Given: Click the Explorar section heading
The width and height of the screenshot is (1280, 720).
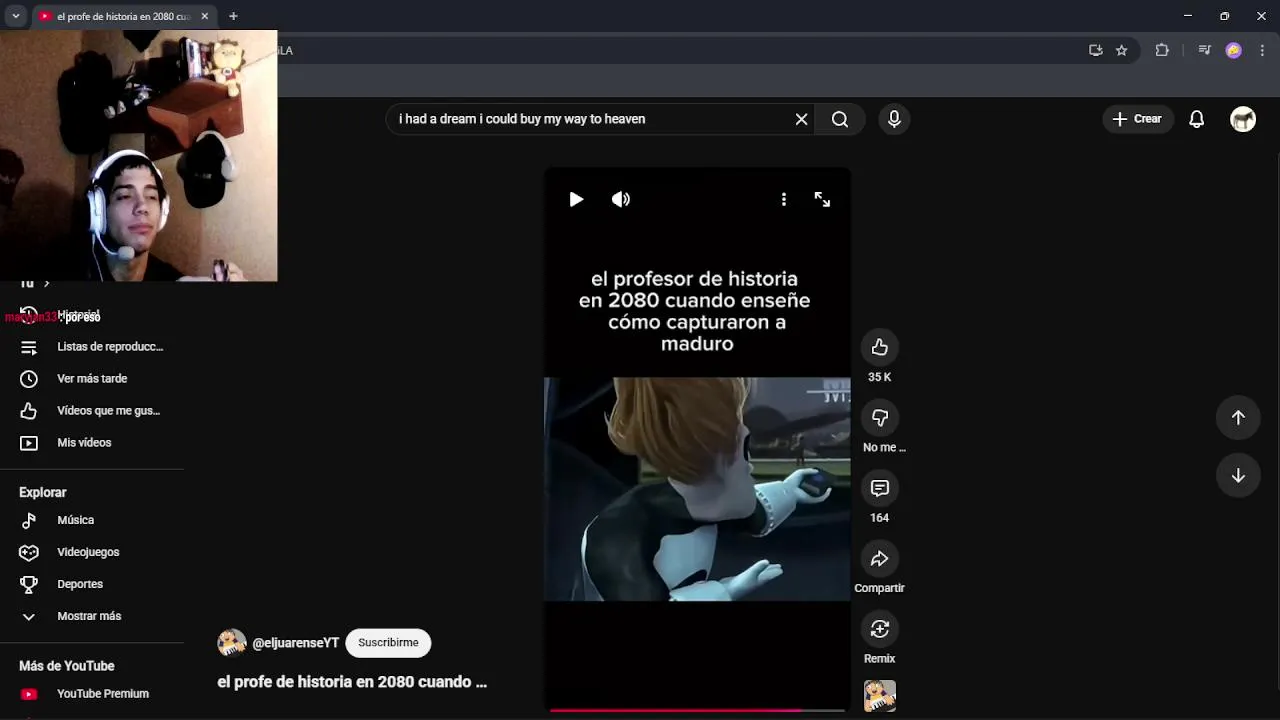Looking at the screenshot, I should pos(43,492).
